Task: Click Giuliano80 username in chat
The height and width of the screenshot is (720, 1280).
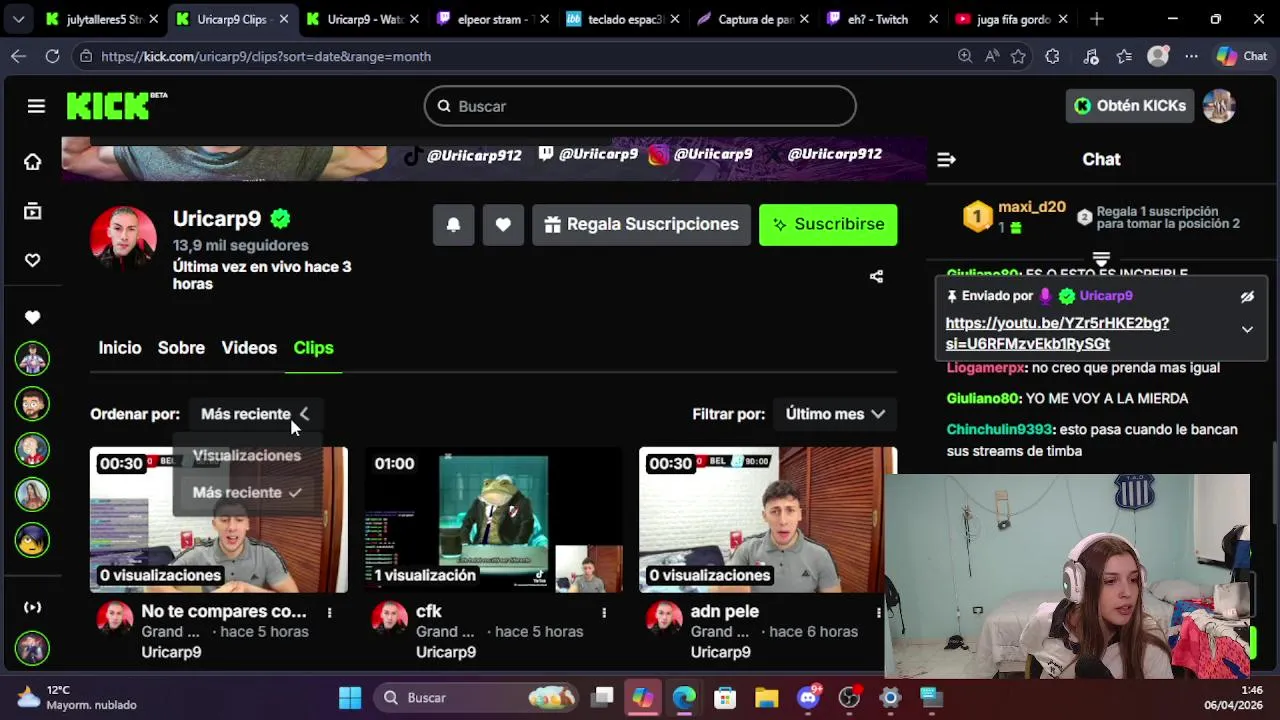Action: tap(984, 399)
